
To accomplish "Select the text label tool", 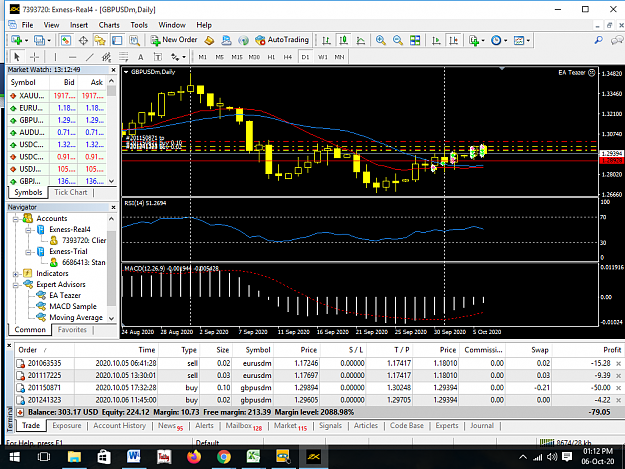I will click(x=158, y=57).
